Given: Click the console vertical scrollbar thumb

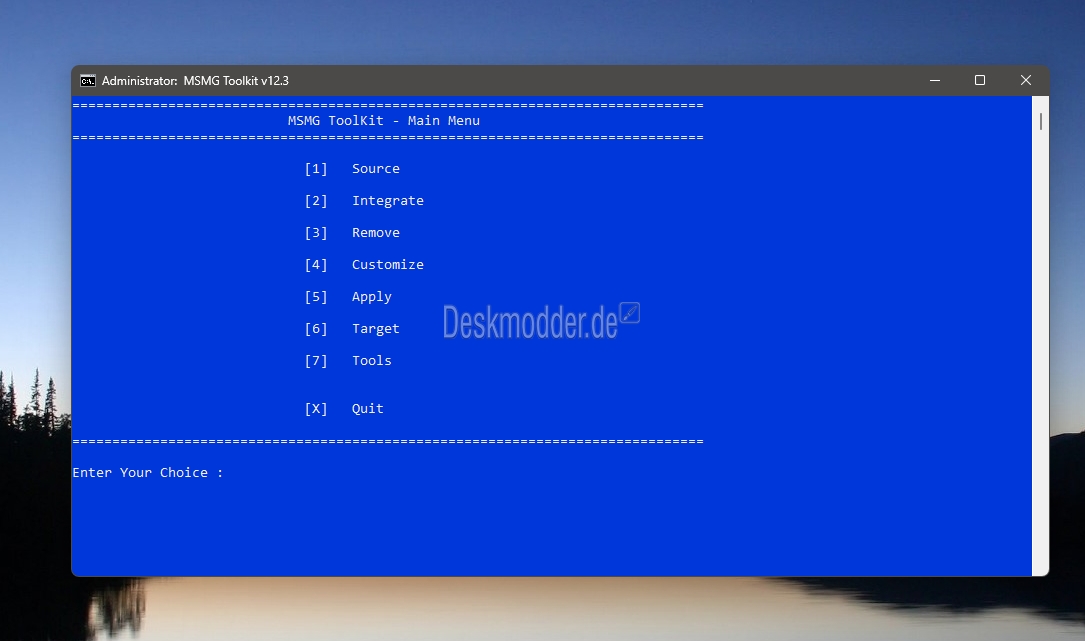Looking at the screenshot, I should pyautogui.click(x=1041, y=121).
